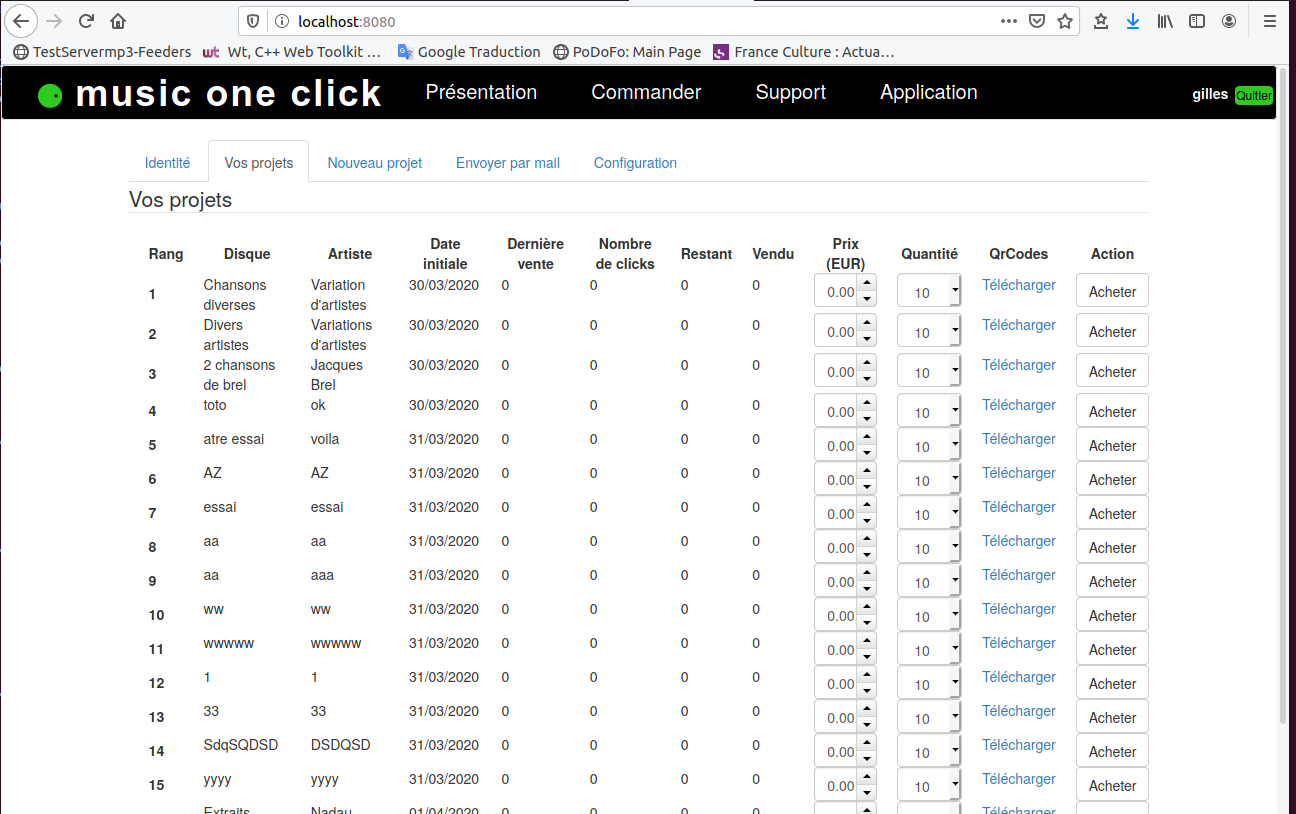This screenshot has height=814, width=1296.
Task: Buy the AZ project with Acheter
Action: [x=1112, y=479]
